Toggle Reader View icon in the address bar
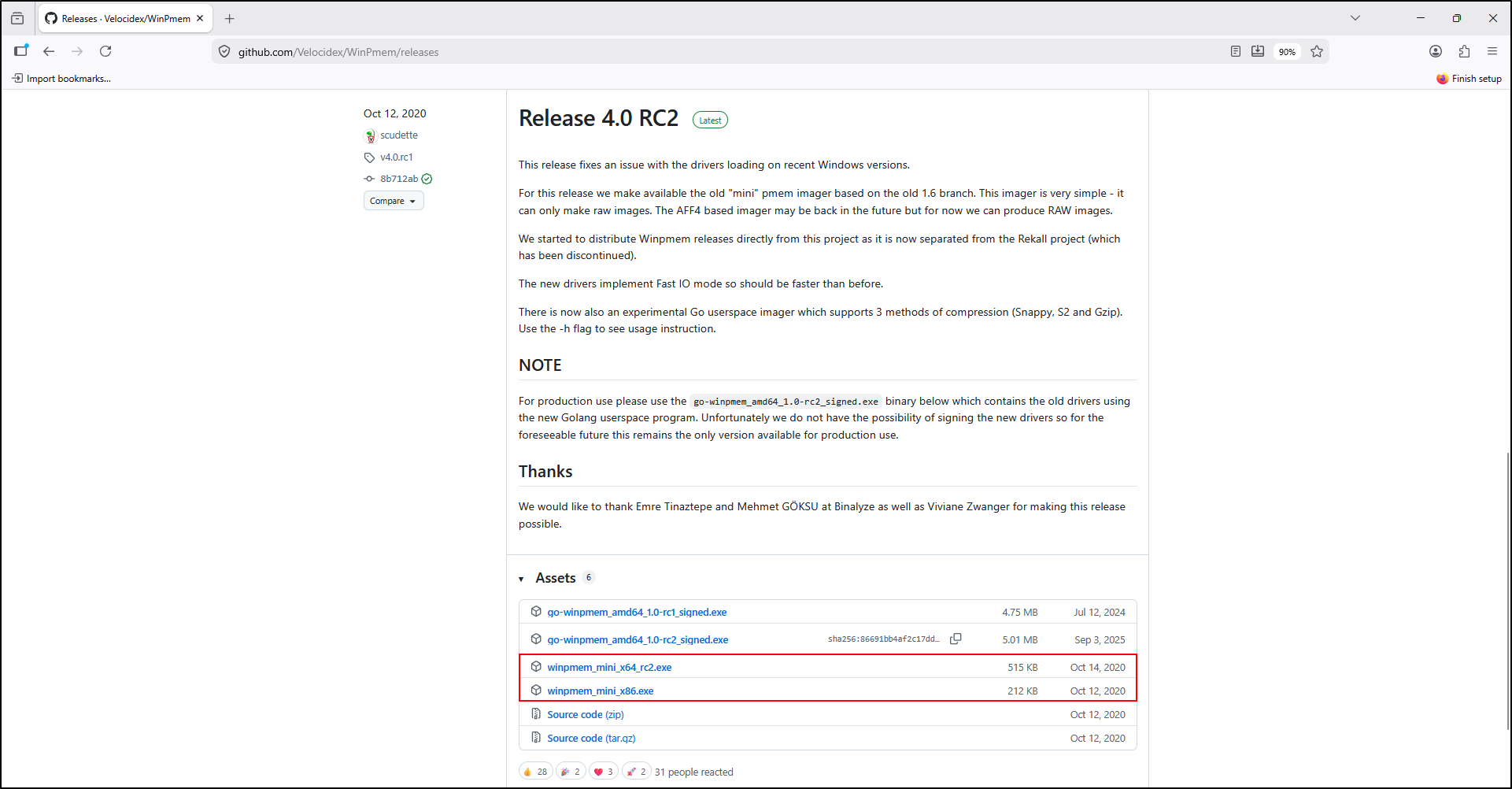The width and height of the screenshot is (1512, 789). coord(1236,51)
